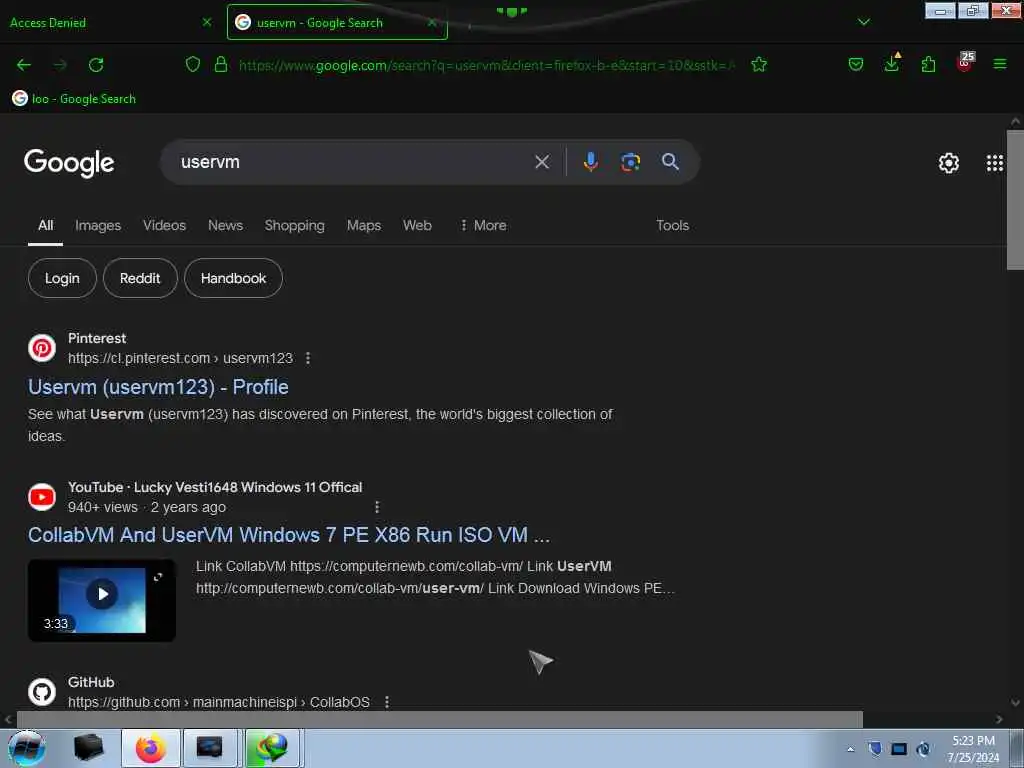Image resolution: width=1024 pixels, height=768 pixels.
Task: Open the Pocket save icon
Action: coord(856,64)
